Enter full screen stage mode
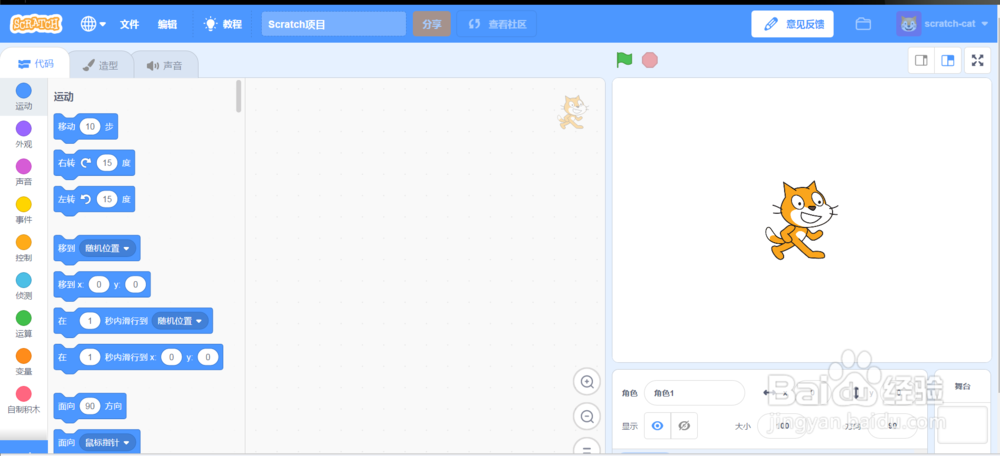Screen dimensions: 1000x456 (x=977, y=61)
